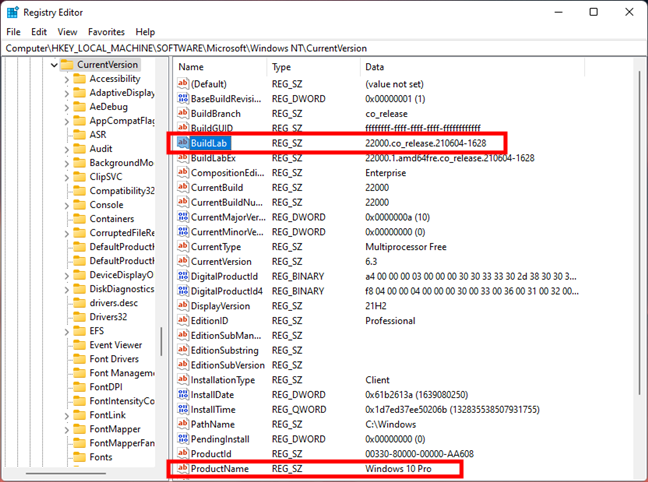Collapse the CurrentVersion tree node
Viewport: 648px width, 482px height.
pos(54,65)
